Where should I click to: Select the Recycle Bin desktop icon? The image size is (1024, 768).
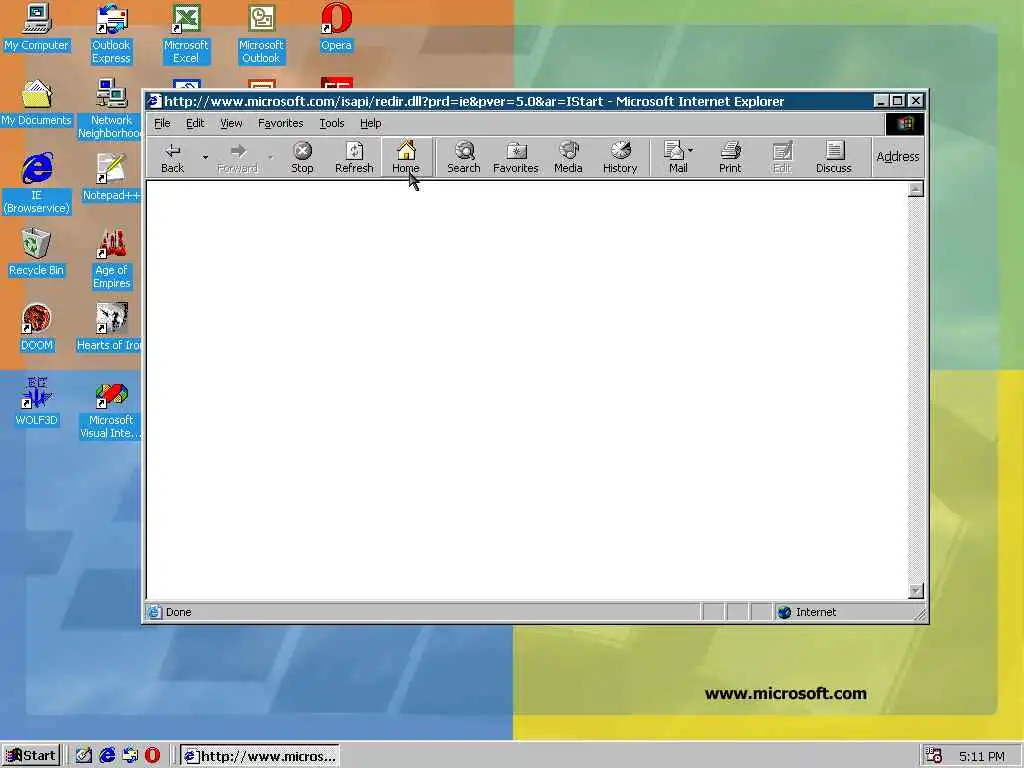pos(36,252)
